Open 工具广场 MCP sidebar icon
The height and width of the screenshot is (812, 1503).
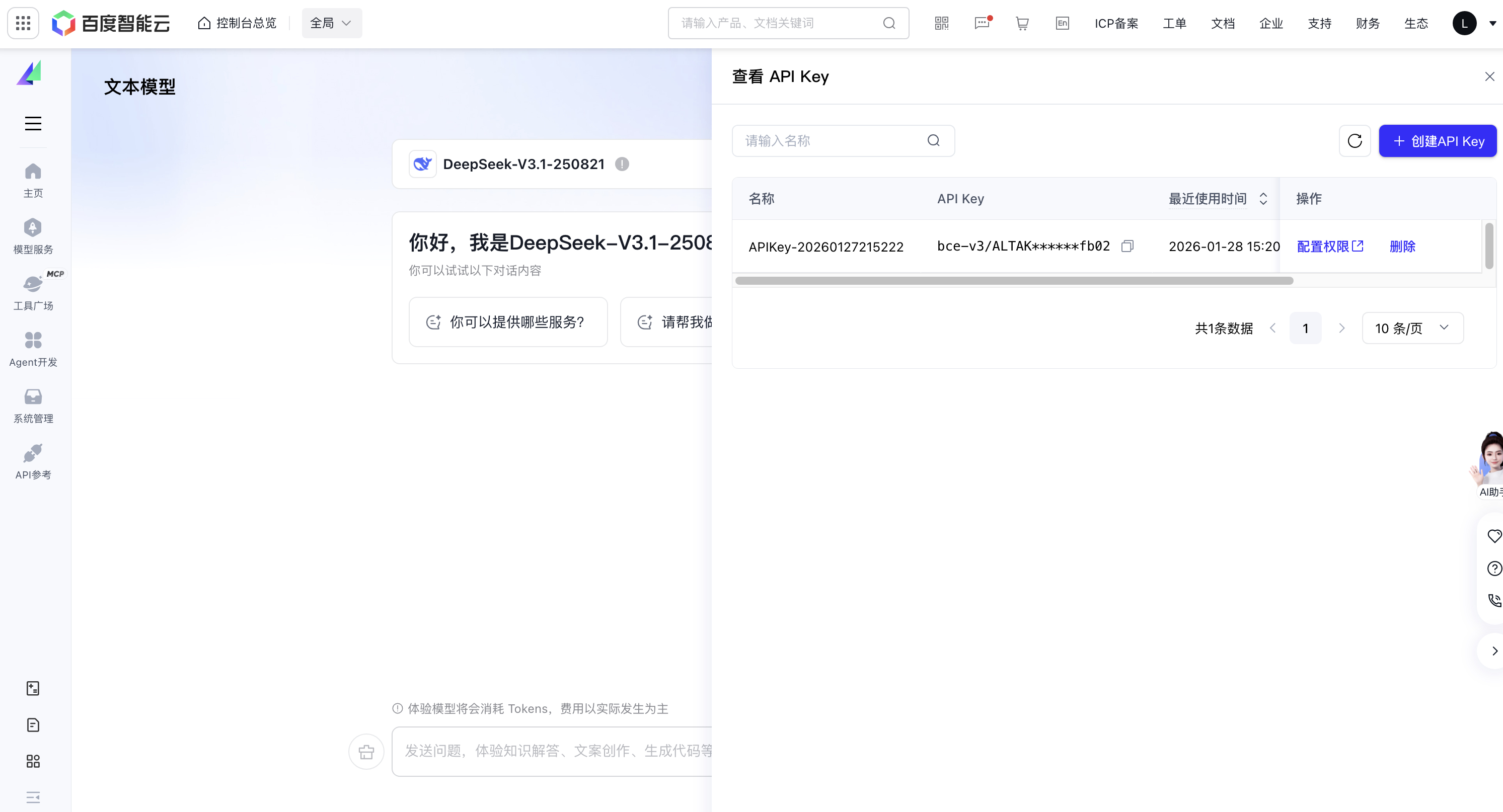point(33,291)
